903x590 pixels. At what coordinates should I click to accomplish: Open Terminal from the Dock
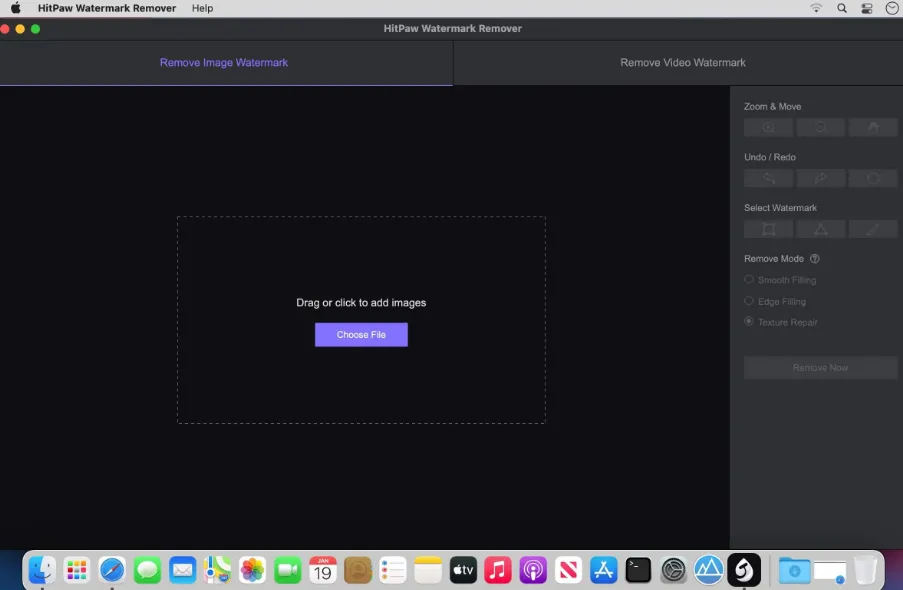coord(638,570)
